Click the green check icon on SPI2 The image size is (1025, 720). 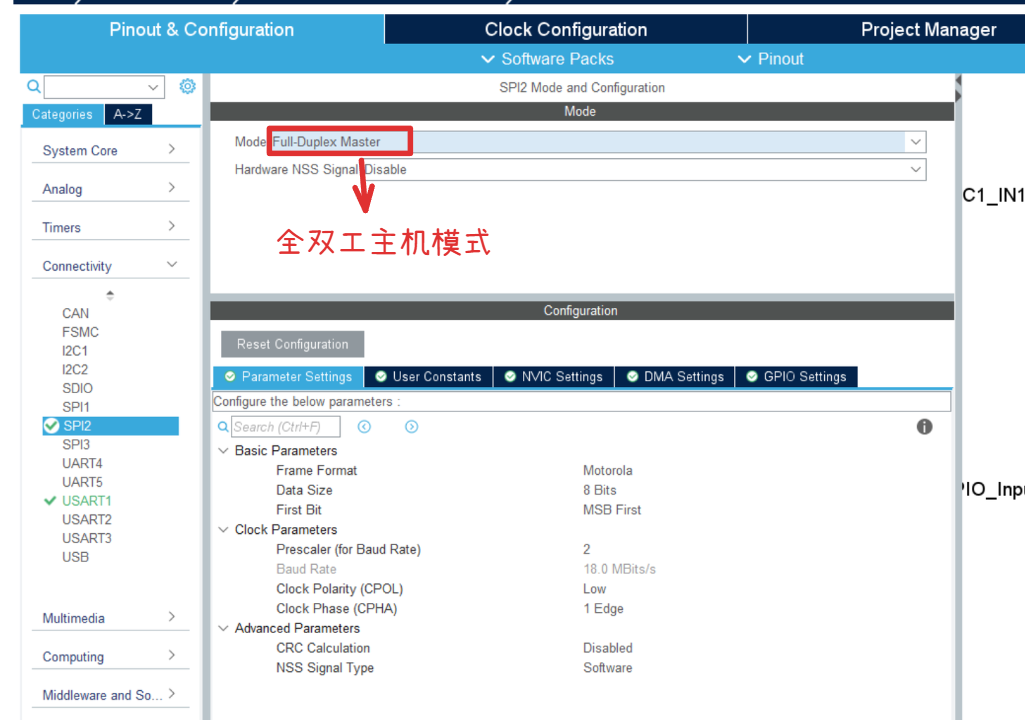pyautogui.click(x=51, y=426)
